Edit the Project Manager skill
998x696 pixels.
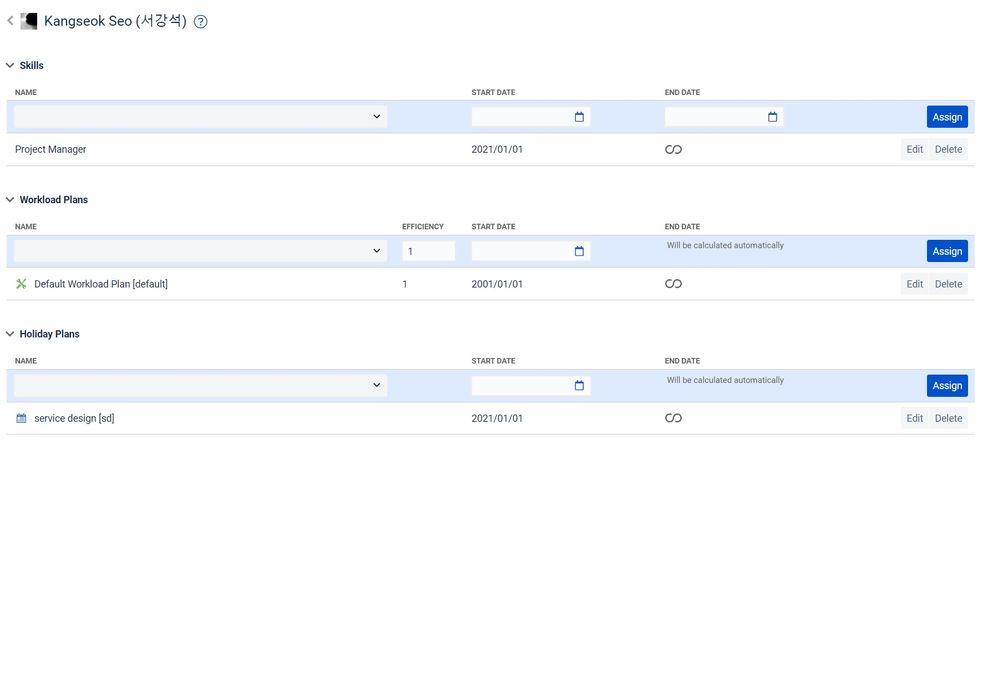click(915, 150)
